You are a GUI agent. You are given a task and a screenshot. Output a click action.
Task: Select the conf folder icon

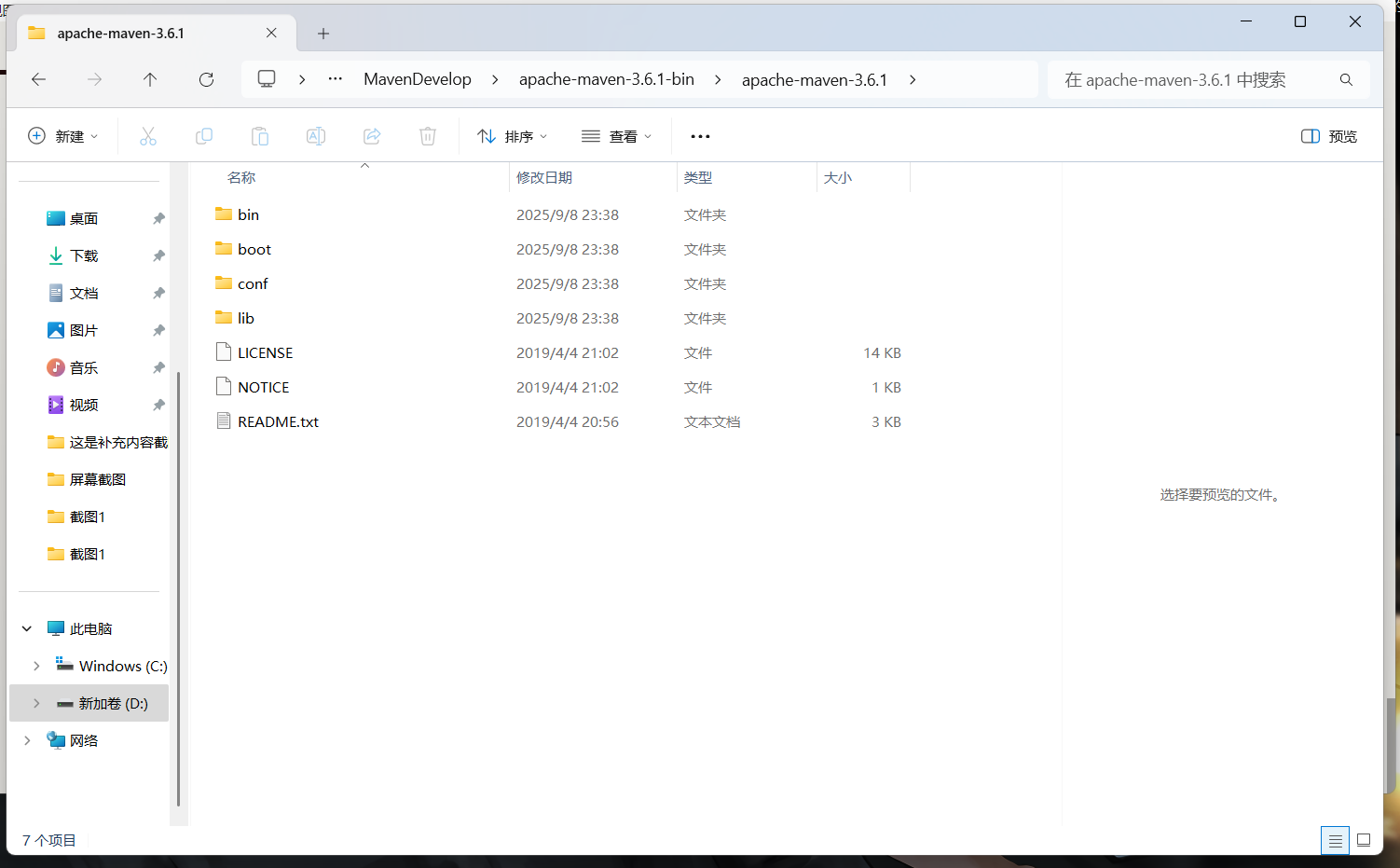224,283
